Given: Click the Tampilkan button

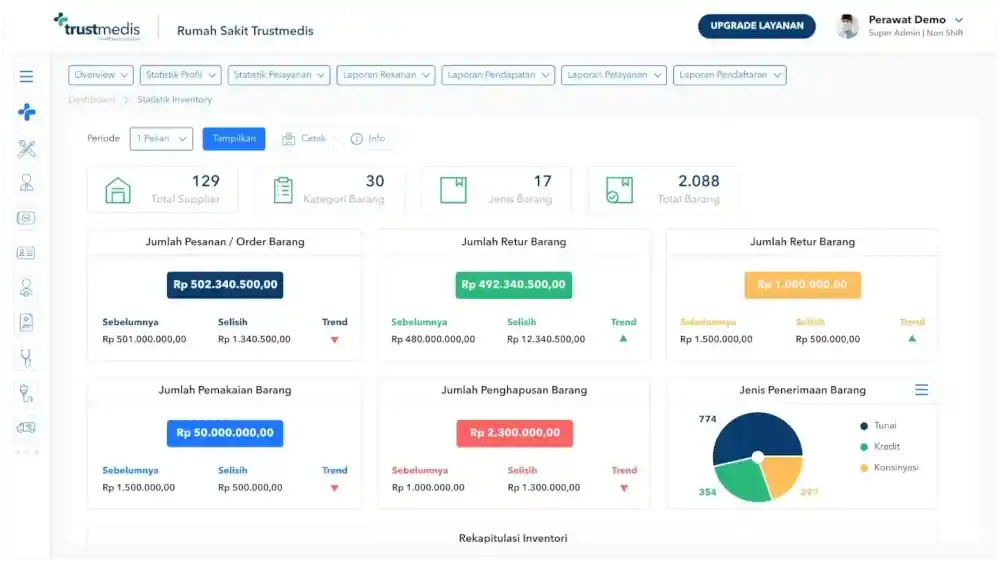Looking at the screenshot, I should 234,139.
